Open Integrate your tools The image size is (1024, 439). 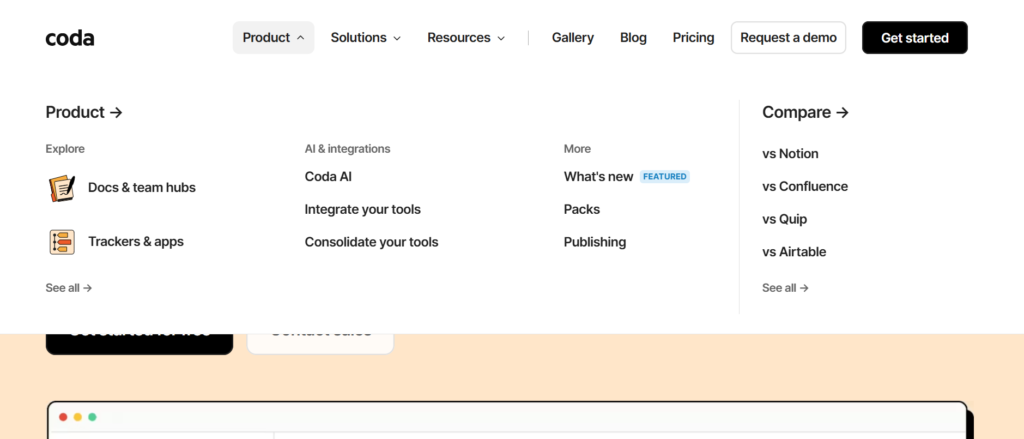(362, 210)
